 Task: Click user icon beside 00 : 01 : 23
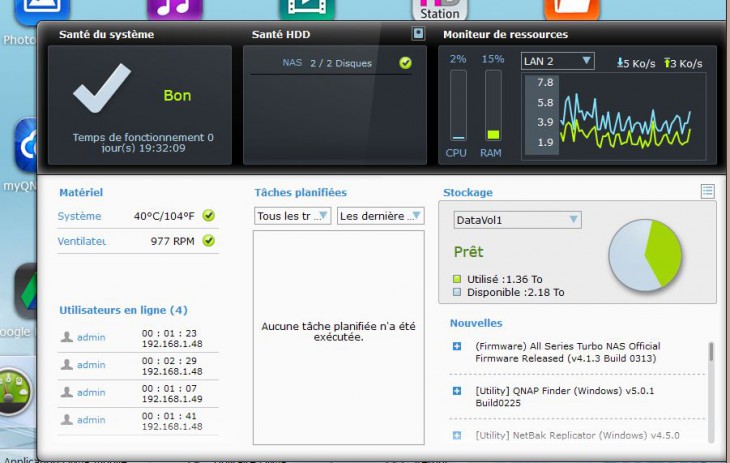[x=67, y=337]
